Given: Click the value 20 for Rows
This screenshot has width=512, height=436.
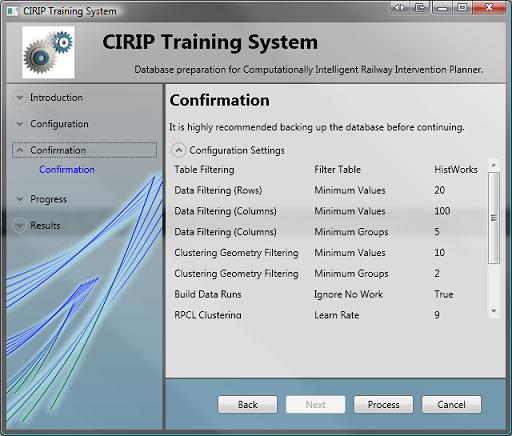Looking at the screenshot, I should coord(439,190).
